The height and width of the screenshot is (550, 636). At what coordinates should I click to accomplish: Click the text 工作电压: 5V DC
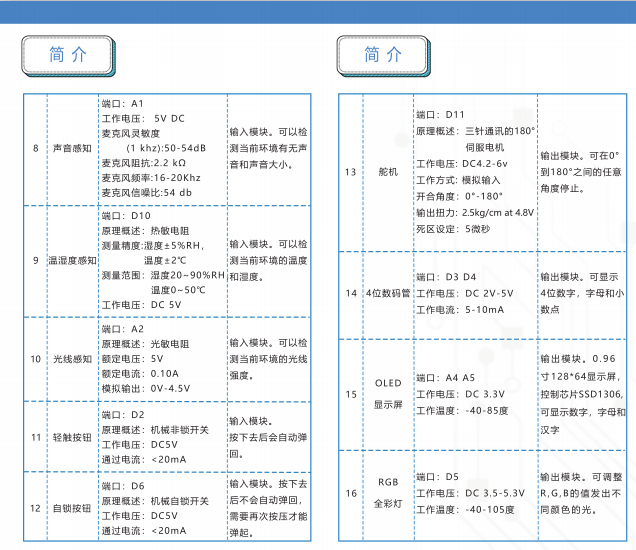[143, 118]
